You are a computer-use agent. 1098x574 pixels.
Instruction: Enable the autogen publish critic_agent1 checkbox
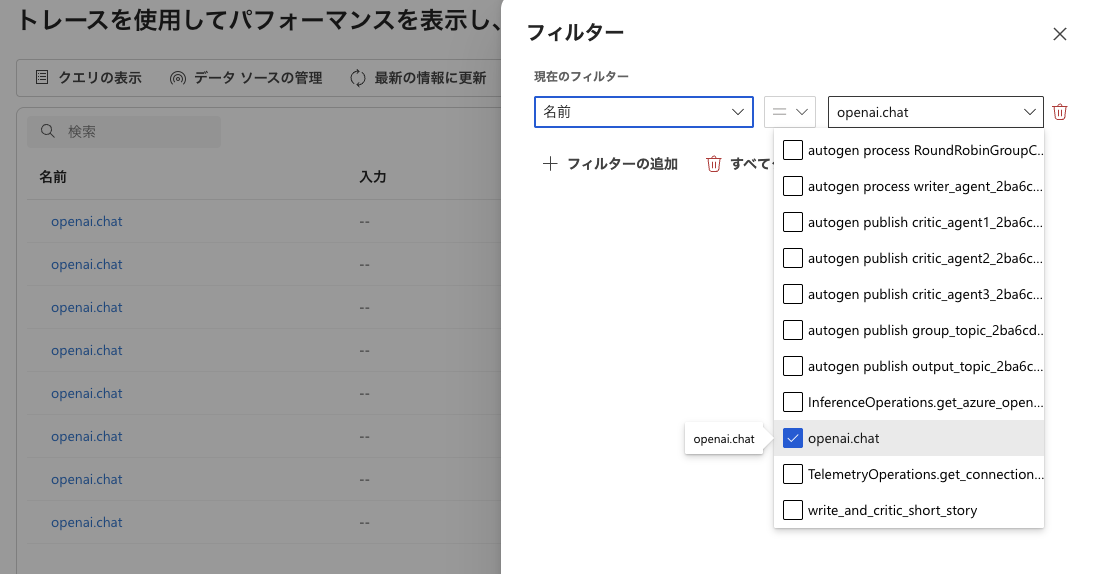tap(793, 222)
